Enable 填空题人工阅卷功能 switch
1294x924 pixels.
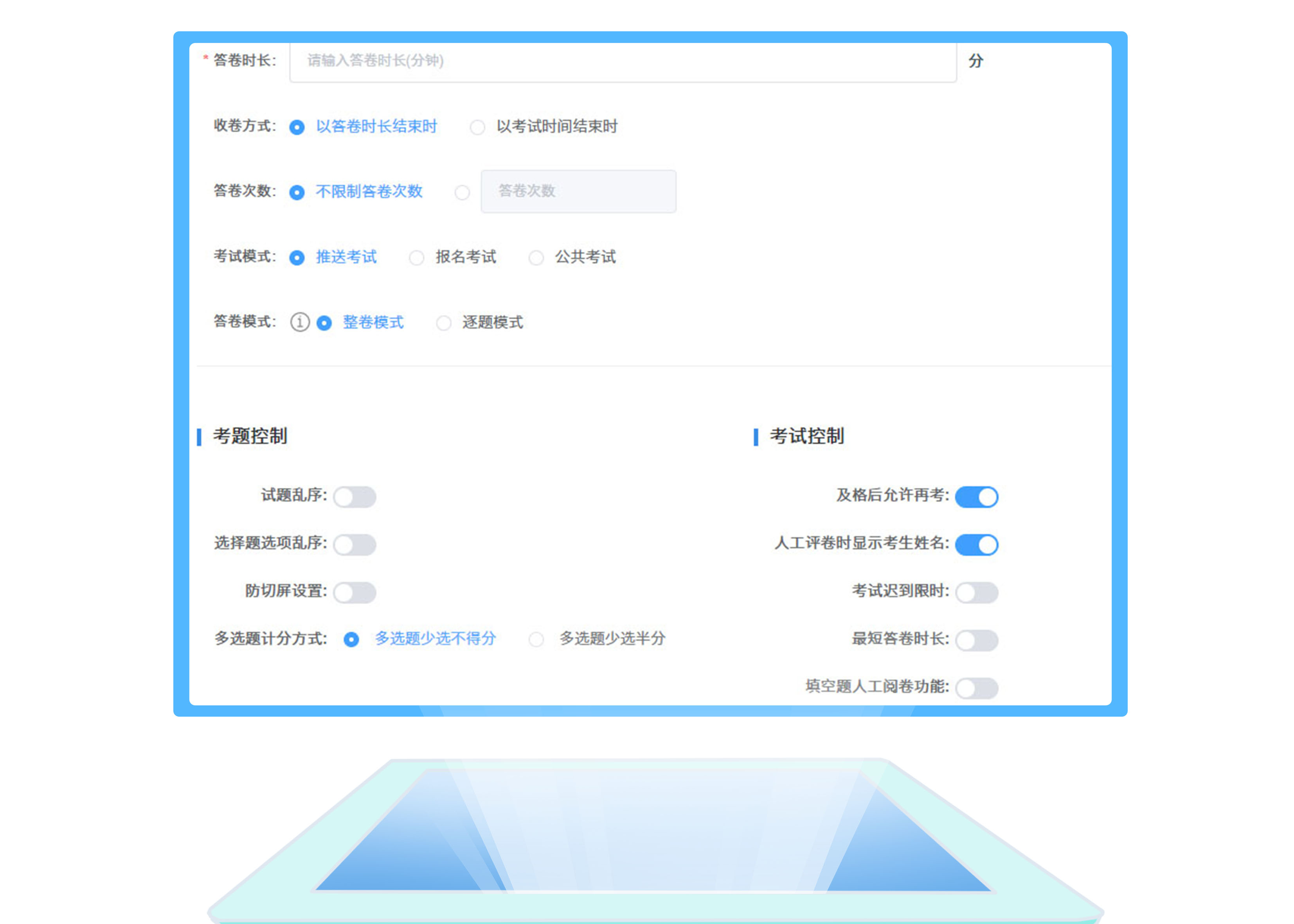pyautogui.click(x=977, y=688)
